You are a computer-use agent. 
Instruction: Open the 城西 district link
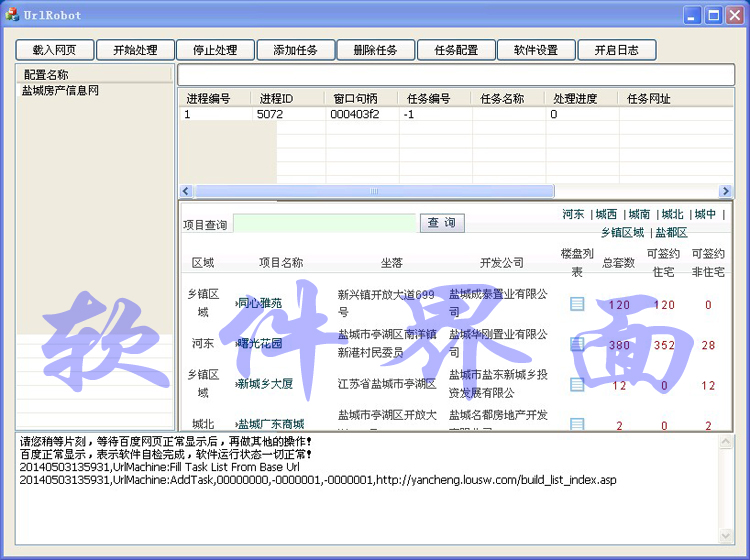606,214
